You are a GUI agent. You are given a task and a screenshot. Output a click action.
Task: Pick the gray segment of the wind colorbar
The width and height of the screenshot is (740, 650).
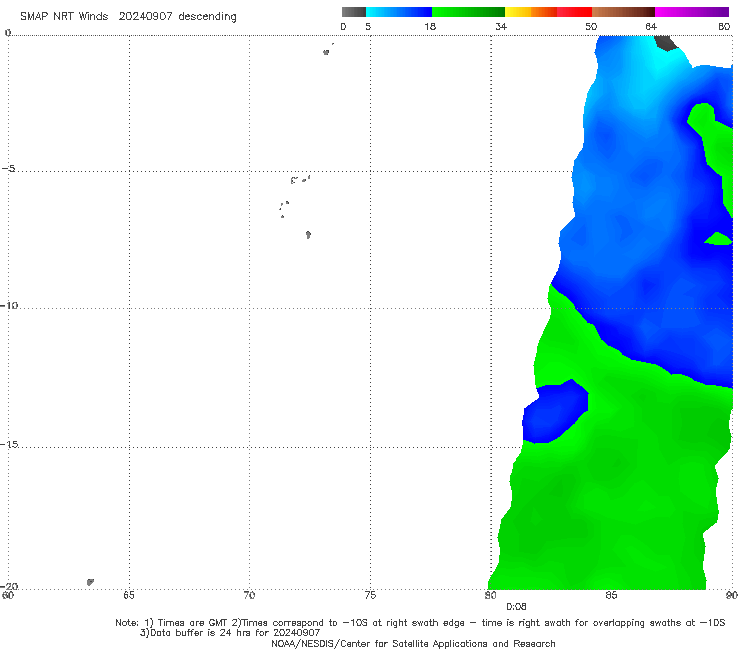(354, 12)
